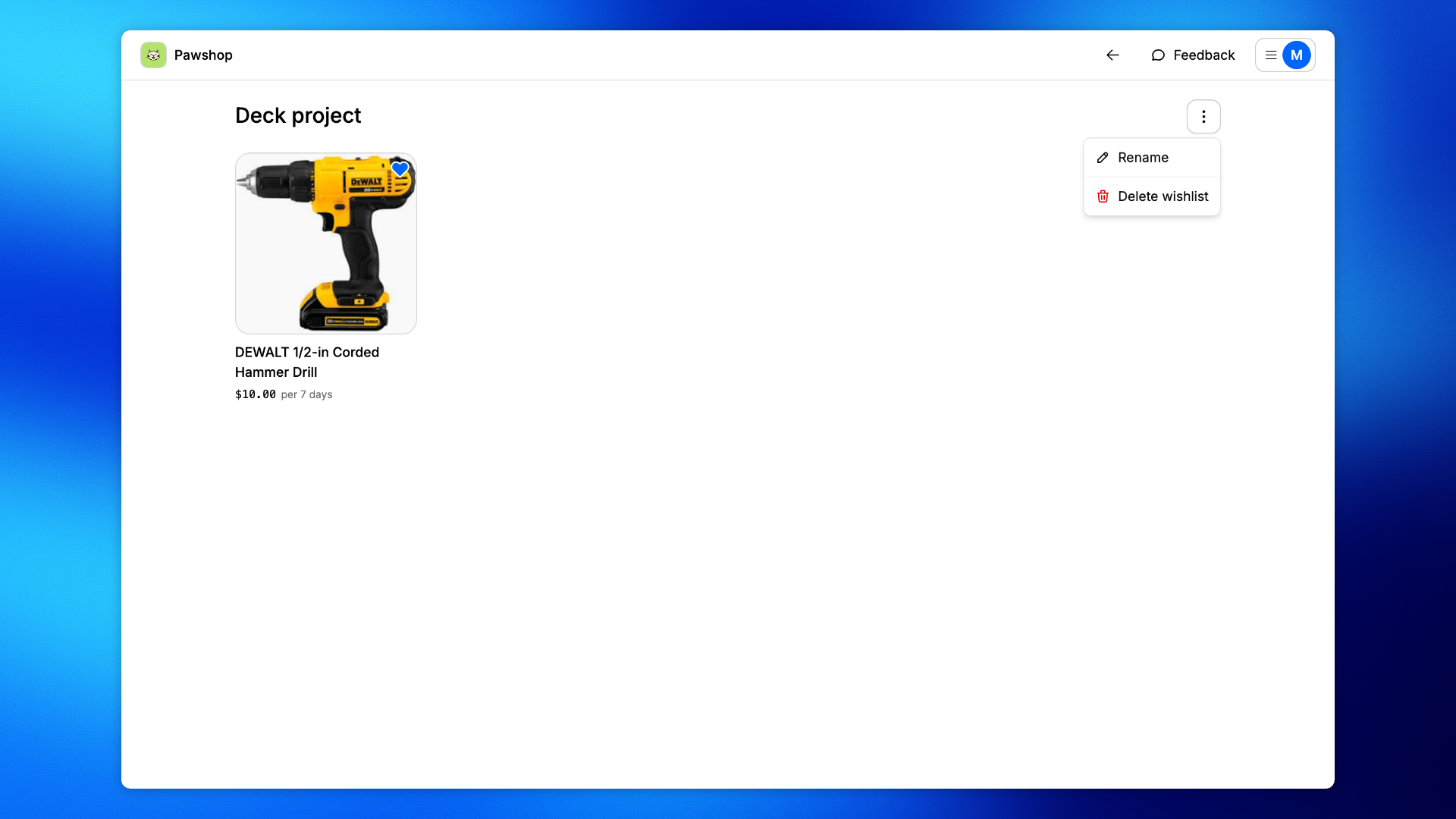Click the DEWALT 1/2-in Corded Hammer Drill title

pos(307,362)
